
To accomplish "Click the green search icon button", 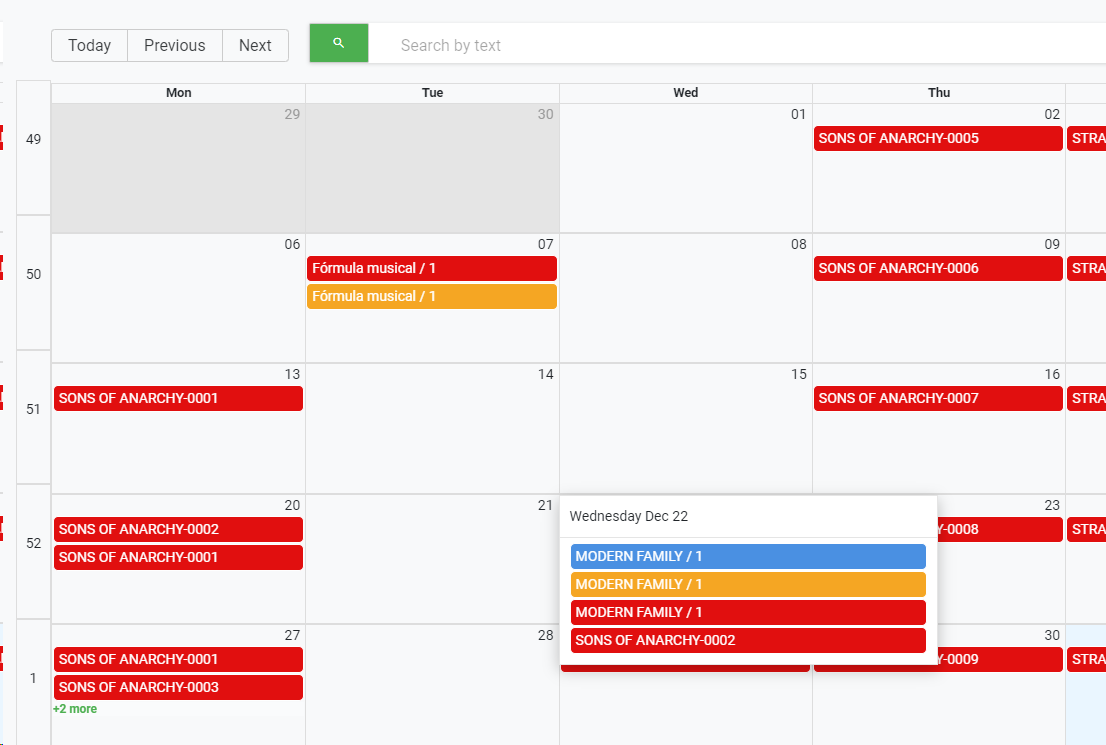I will coord(339,43).
